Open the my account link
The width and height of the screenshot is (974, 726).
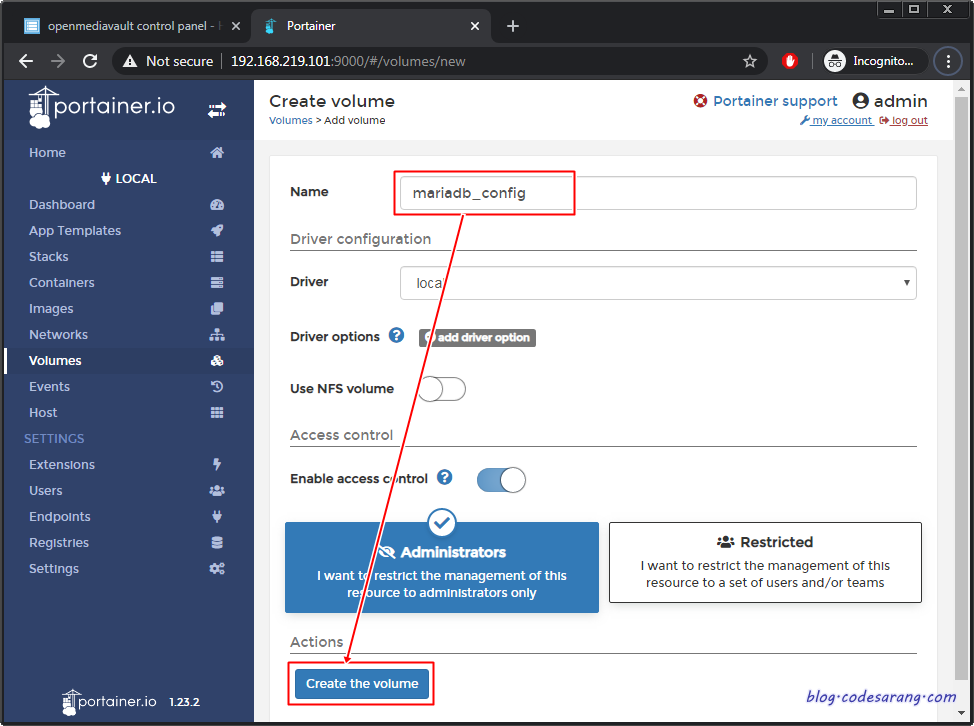coord(836,120)
